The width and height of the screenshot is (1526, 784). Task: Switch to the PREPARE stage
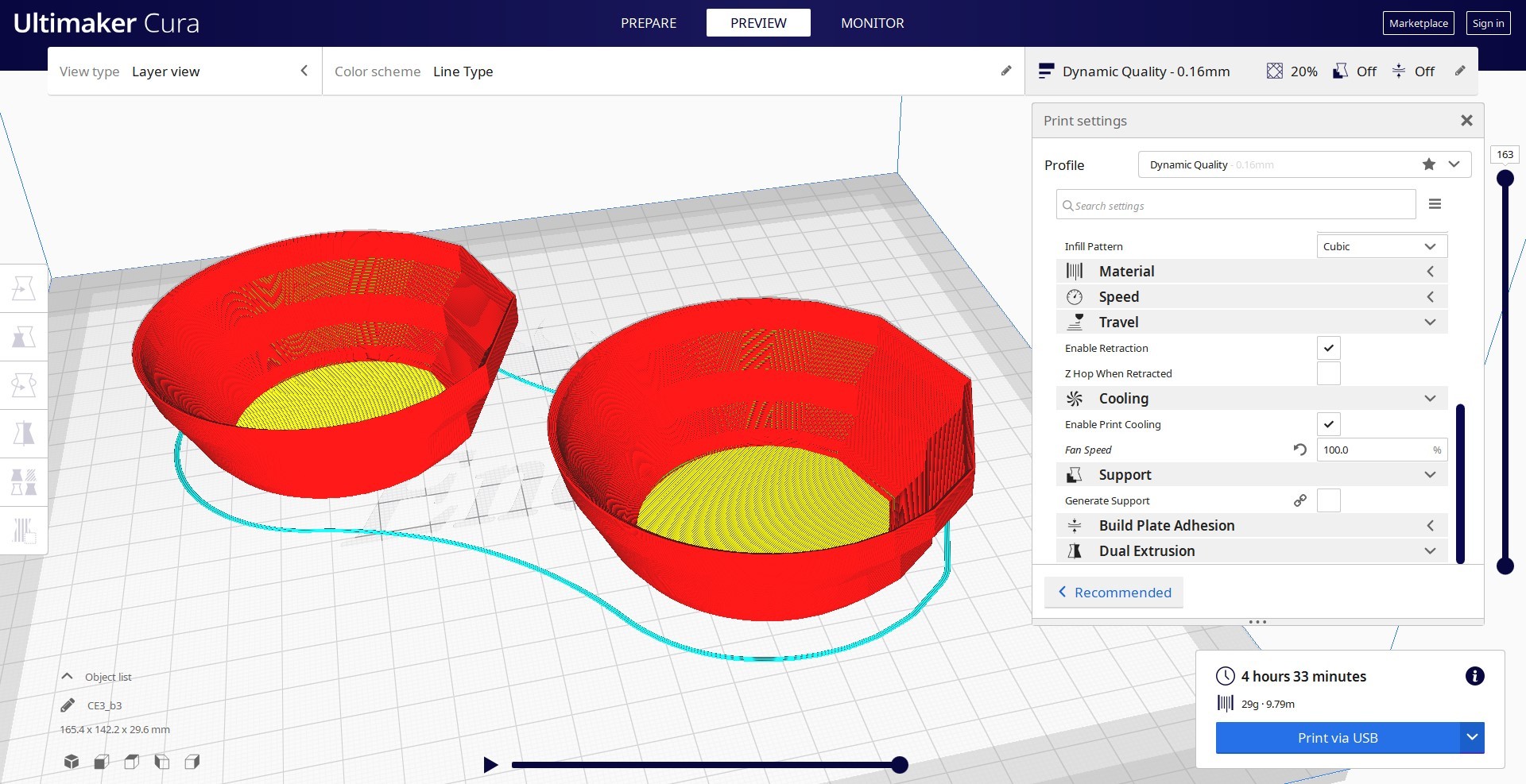pyautogui.click(x=649, y=23)
